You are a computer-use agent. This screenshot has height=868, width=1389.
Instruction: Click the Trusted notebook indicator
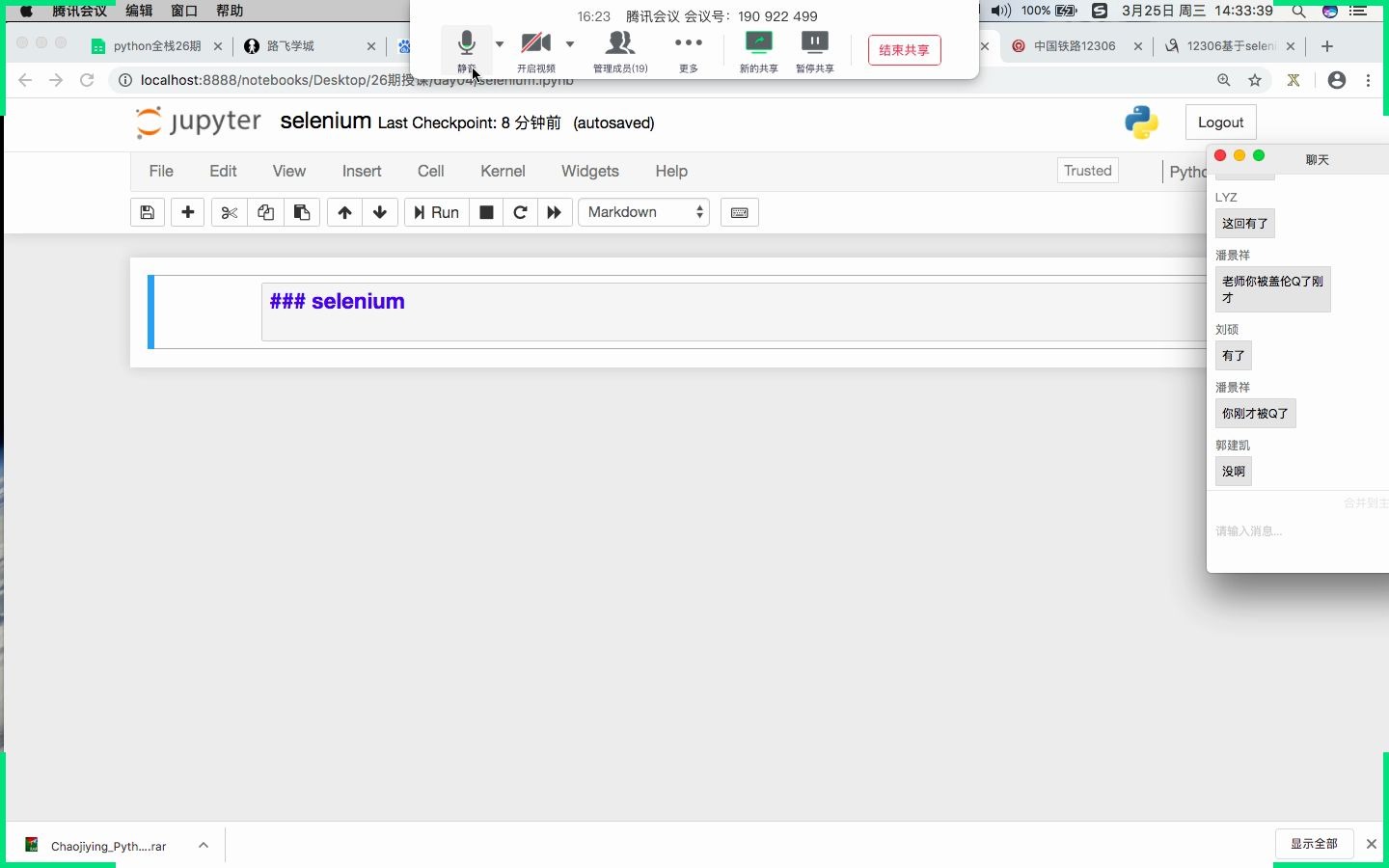(1088, 171)
